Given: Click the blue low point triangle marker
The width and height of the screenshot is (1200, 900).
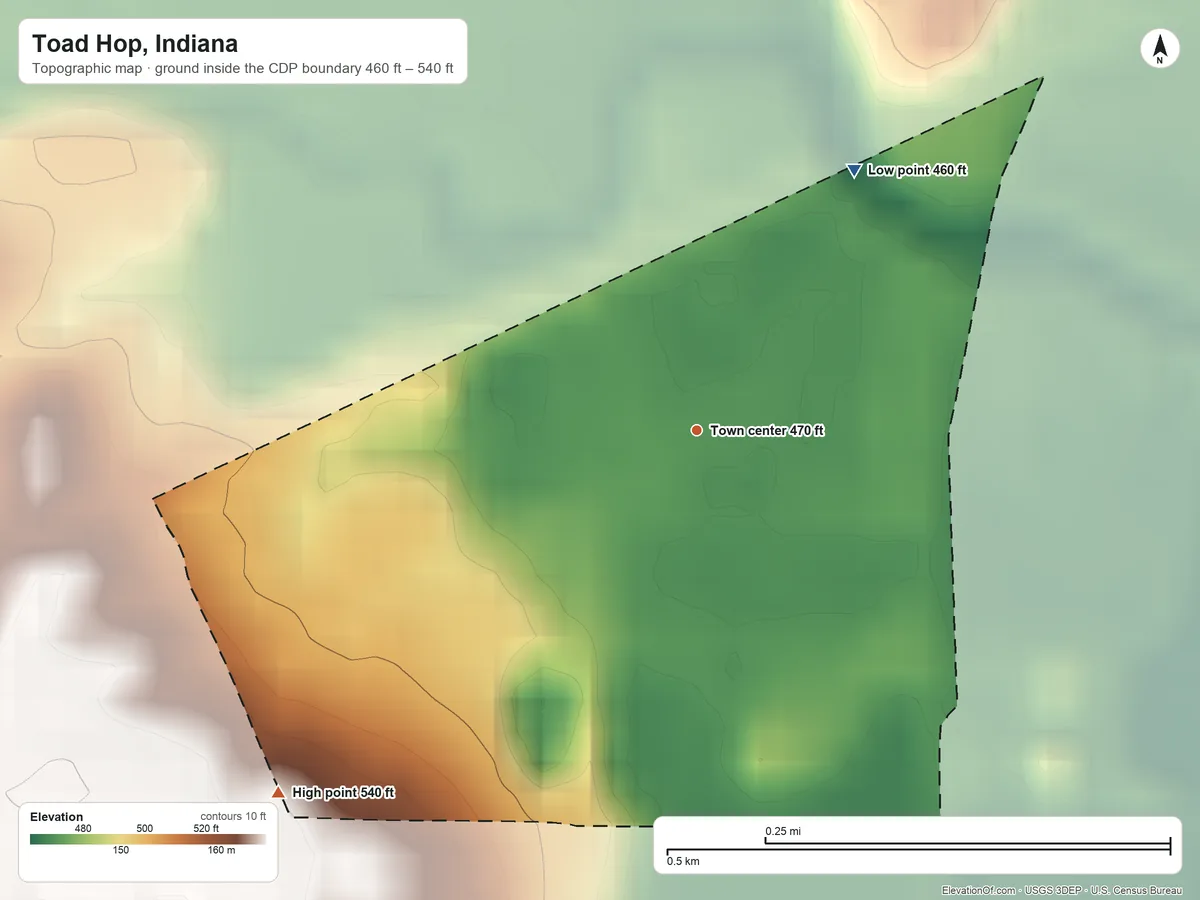Looking at the screenshot, I should click(x=853, y=171).
